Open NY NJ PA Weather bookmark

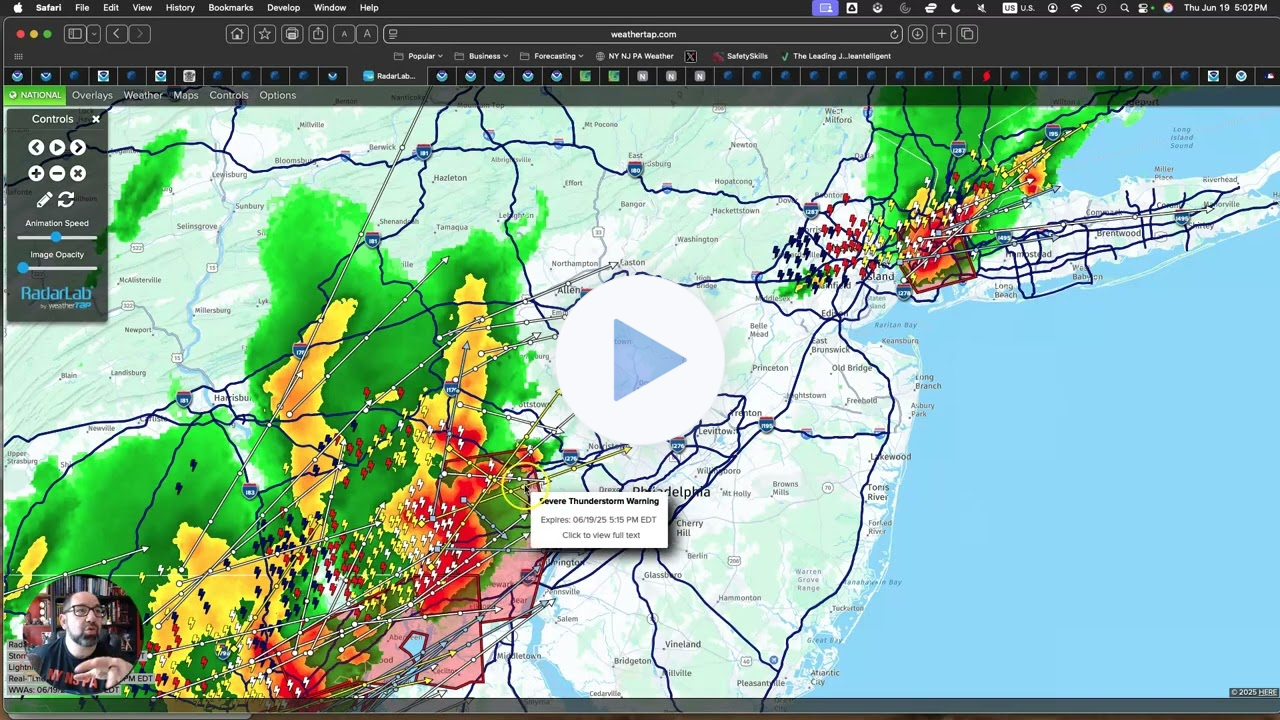point(634,56)
